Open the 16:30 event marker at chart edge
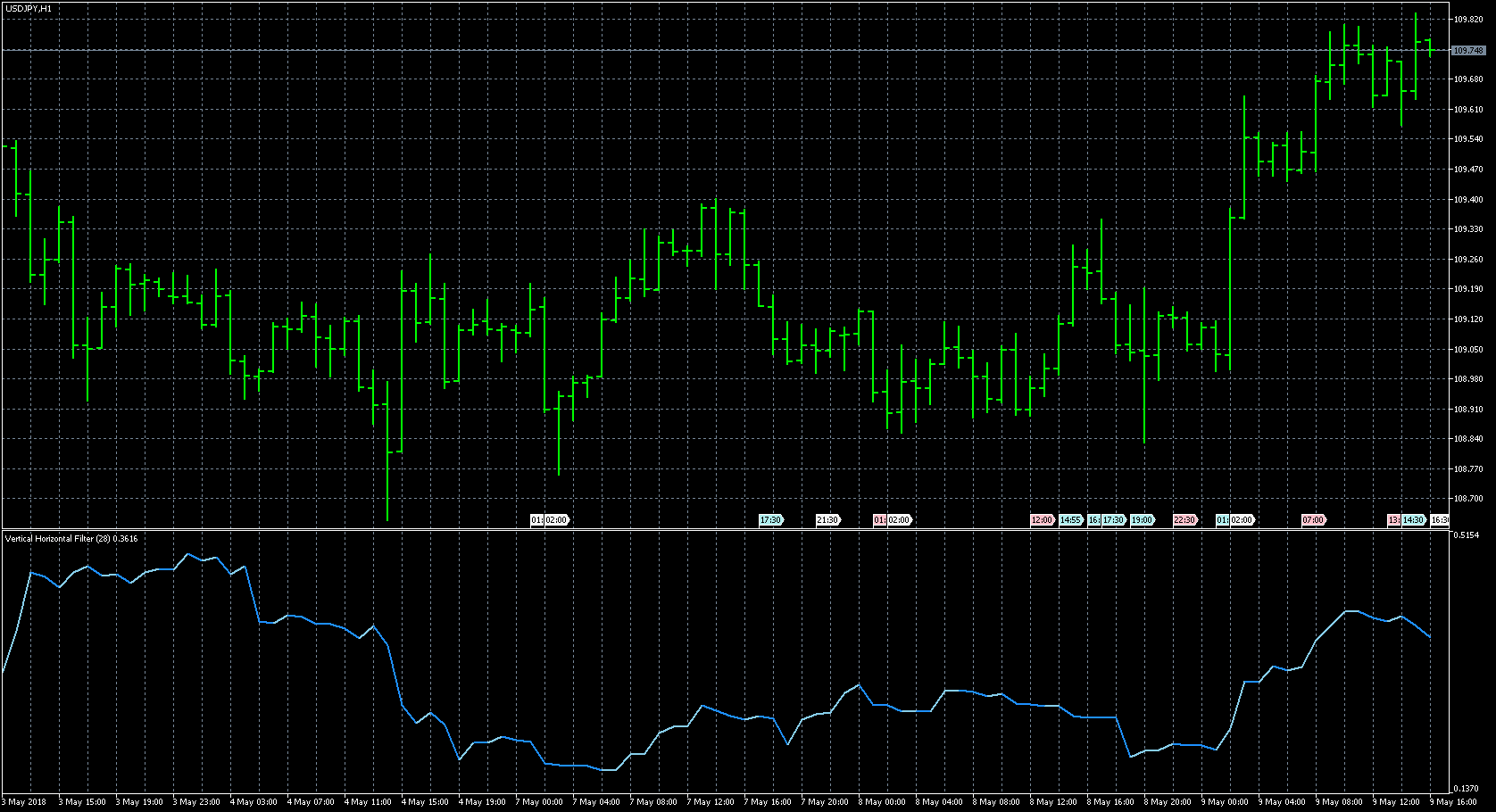The height and width of the screenshot is (812, 1496). [1439, 520]
